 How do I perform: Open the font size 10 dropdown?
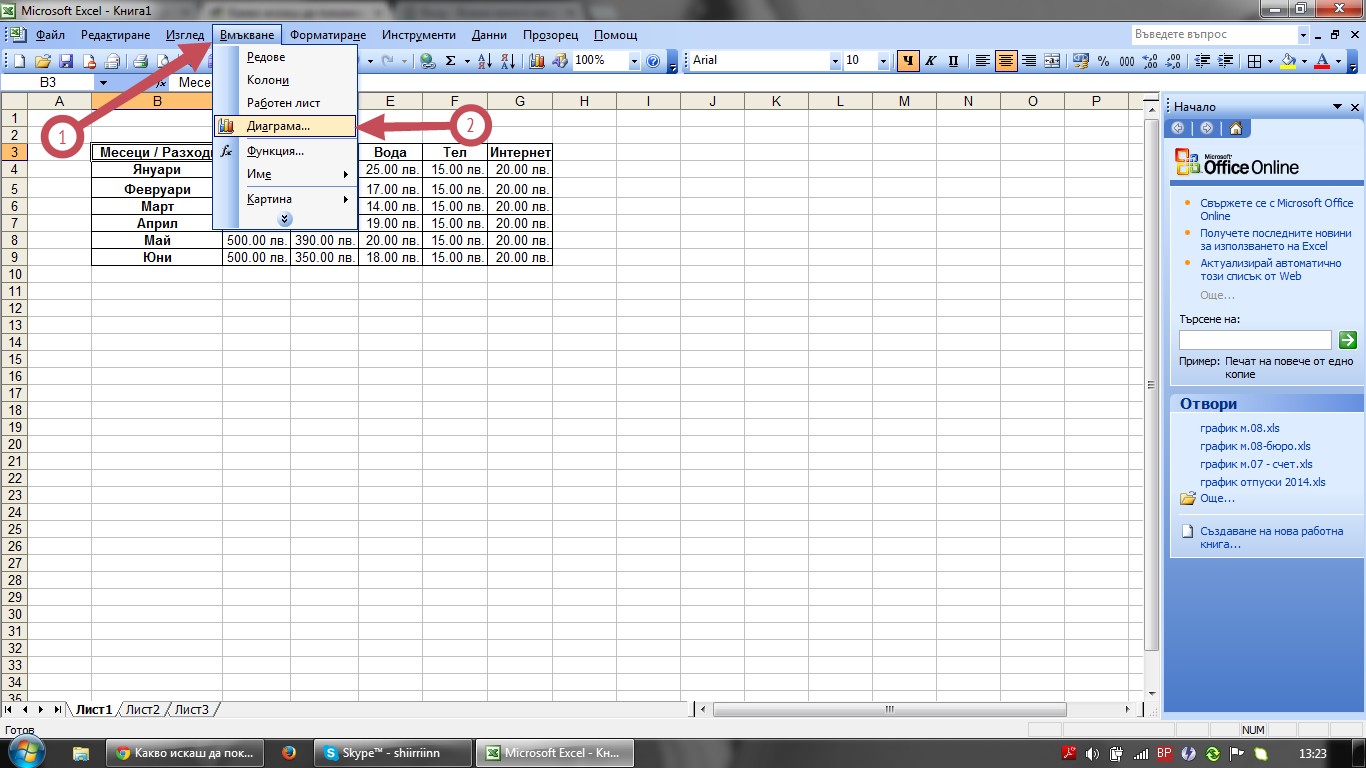coord(883,61)
